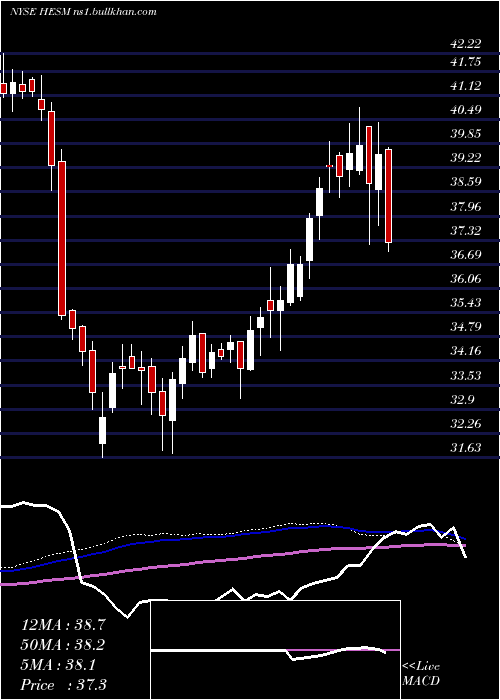Select the 35.43 price axis label
The height and width of the screenshot is (700, 500).
click(x=466, y=303)
